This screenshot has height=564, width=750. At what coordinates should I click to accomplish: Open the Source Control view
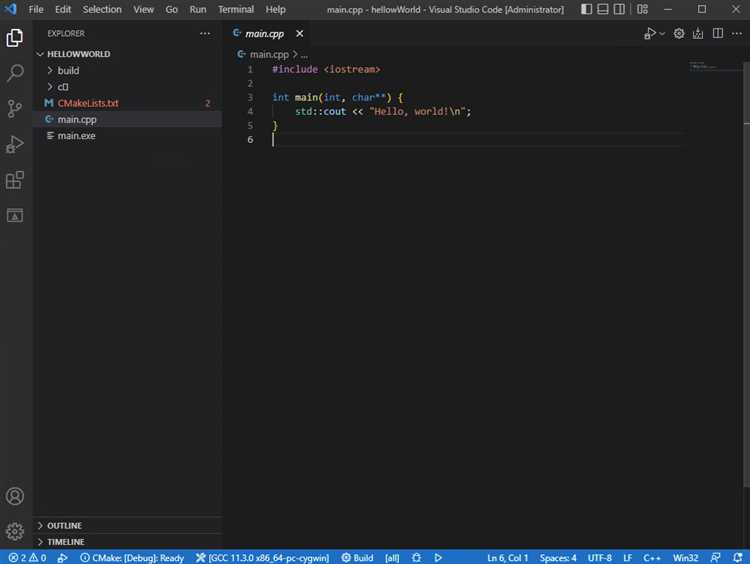(x=15, y=109)
